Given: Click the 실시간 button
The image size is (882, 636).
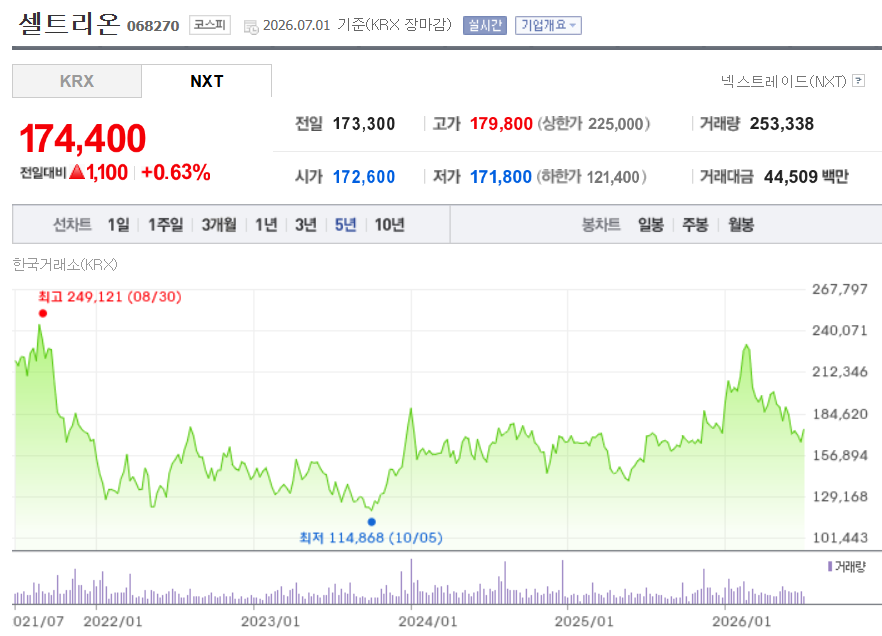Looking at the screenshot, I should click(x=485, y=25).
